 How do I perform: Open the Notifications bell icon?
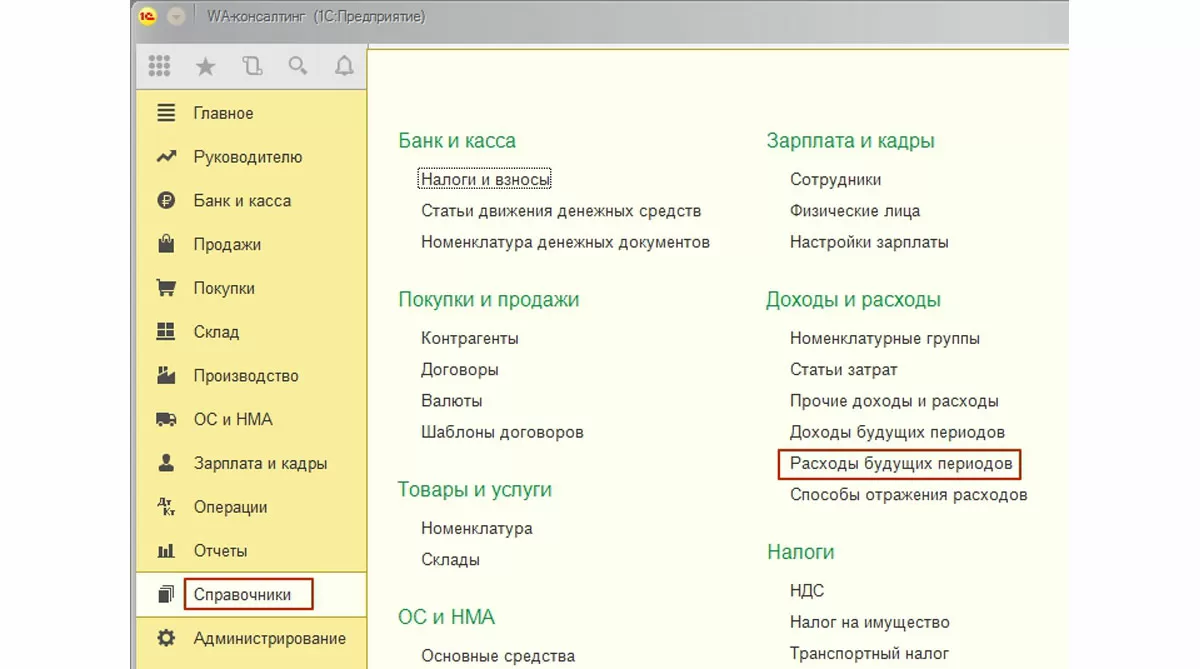[344, 66]
